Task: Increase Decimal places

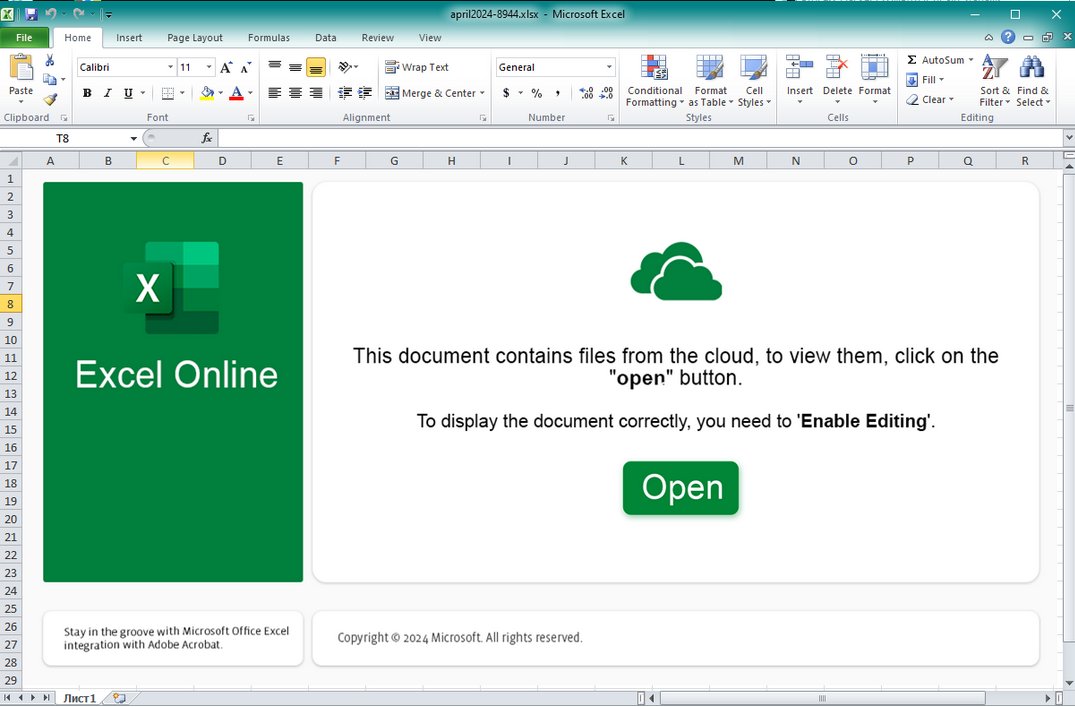Action: (586, 93)
